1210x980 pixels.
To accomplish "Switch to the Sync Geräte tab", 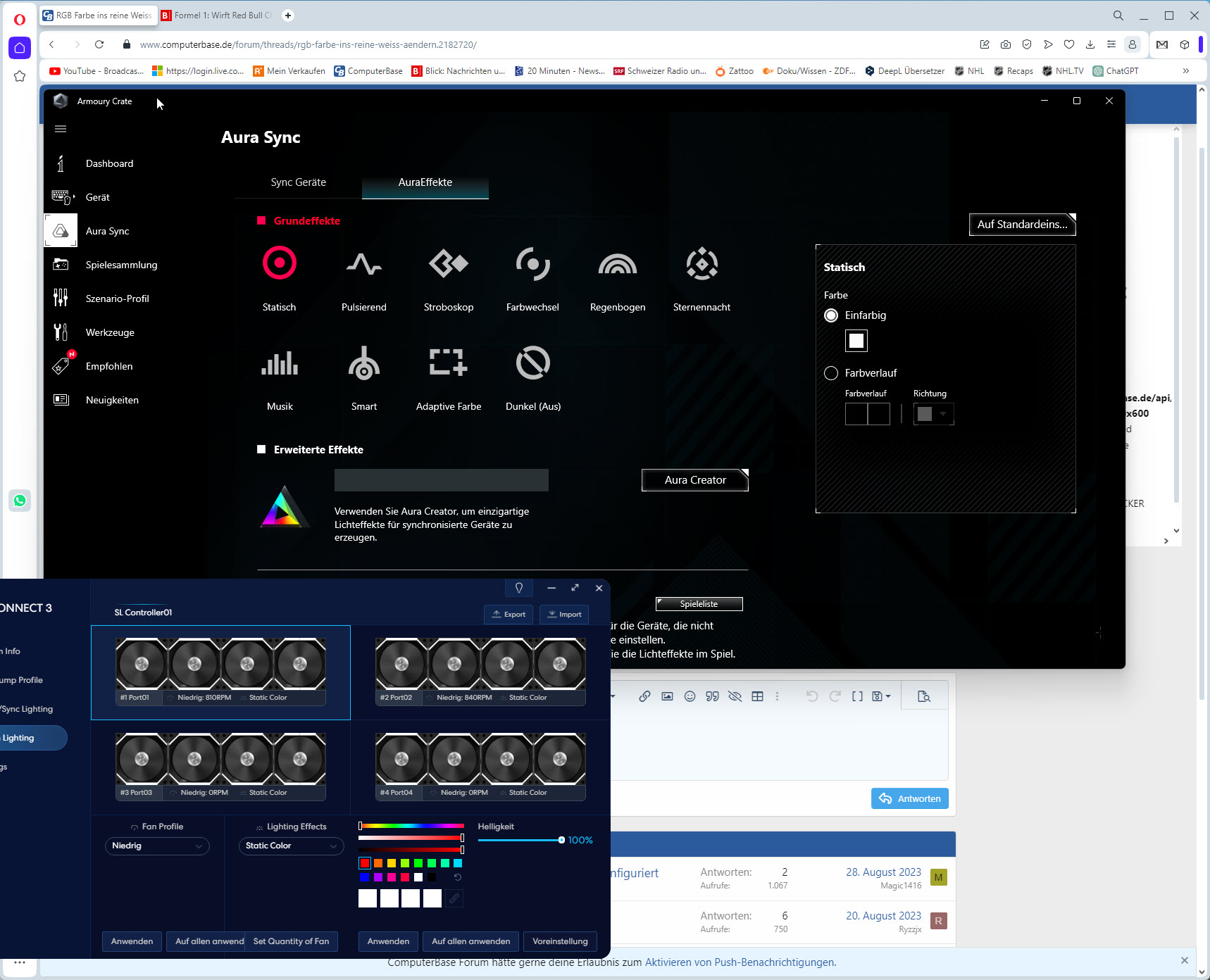I will (299, 182).
